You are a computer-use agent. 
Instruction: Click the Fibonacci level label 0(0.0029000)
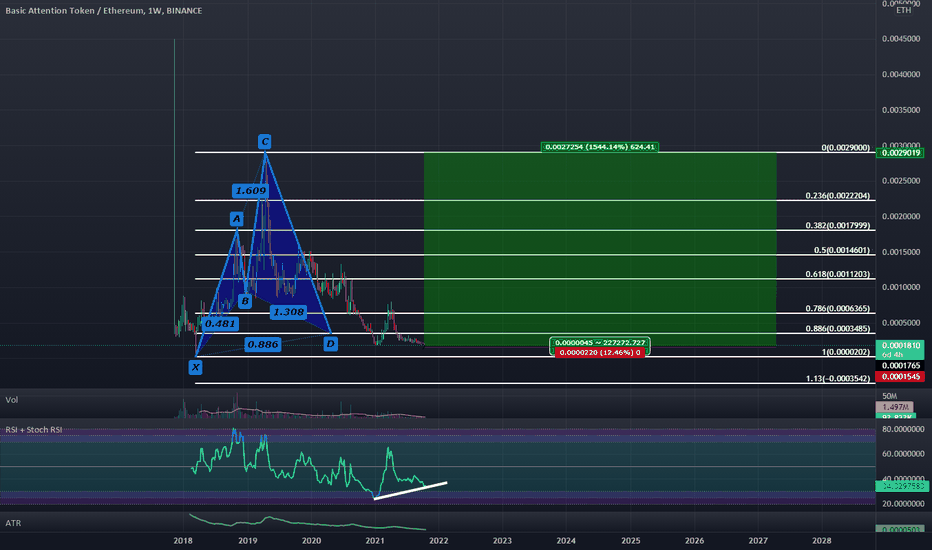[x=845, y=147]
